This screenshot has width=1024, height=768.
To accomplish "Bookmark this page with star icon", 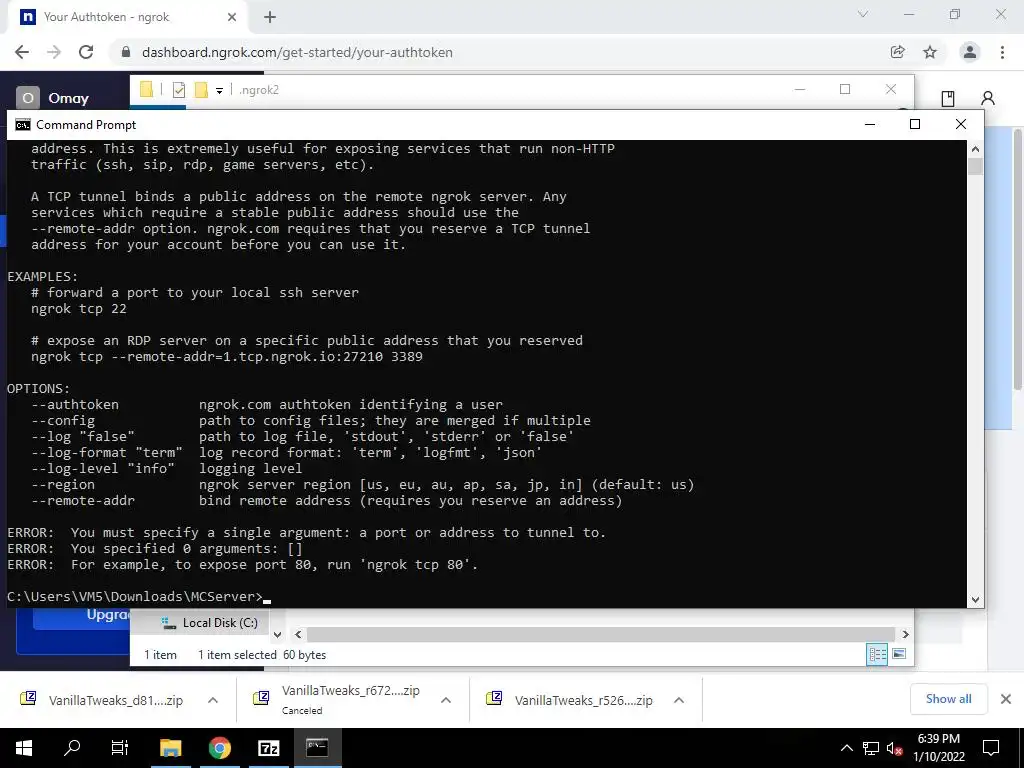I will (930, 52).
